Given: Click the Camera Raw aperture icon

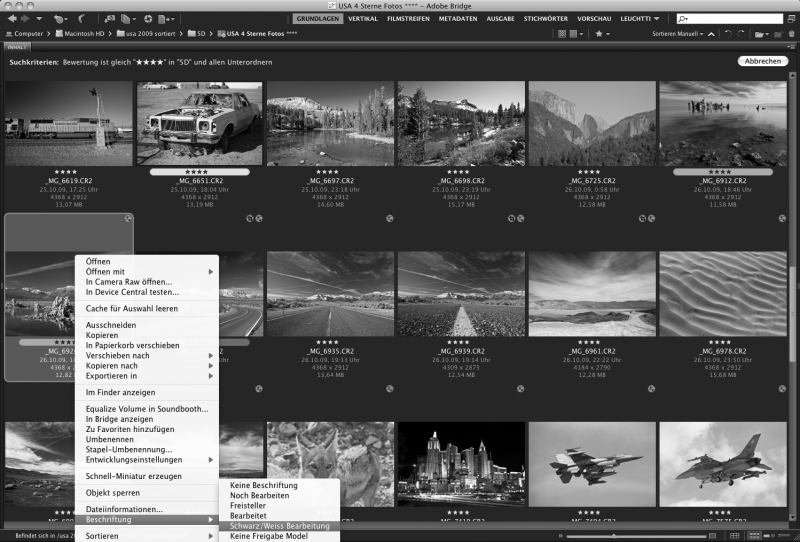Looking at the screenshot, I should [x=148, y=19].
